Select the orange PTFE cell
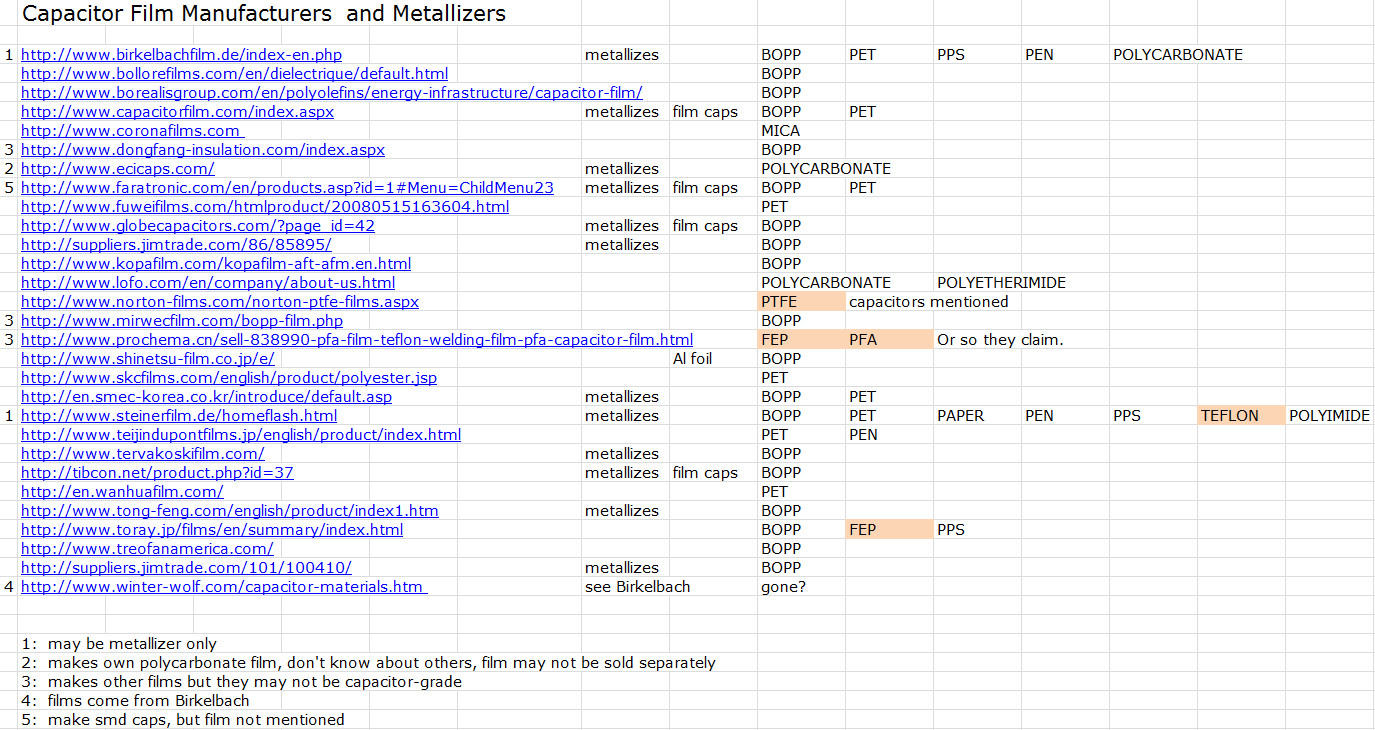This screenshot has width=1375, height=730. (801, 302)
